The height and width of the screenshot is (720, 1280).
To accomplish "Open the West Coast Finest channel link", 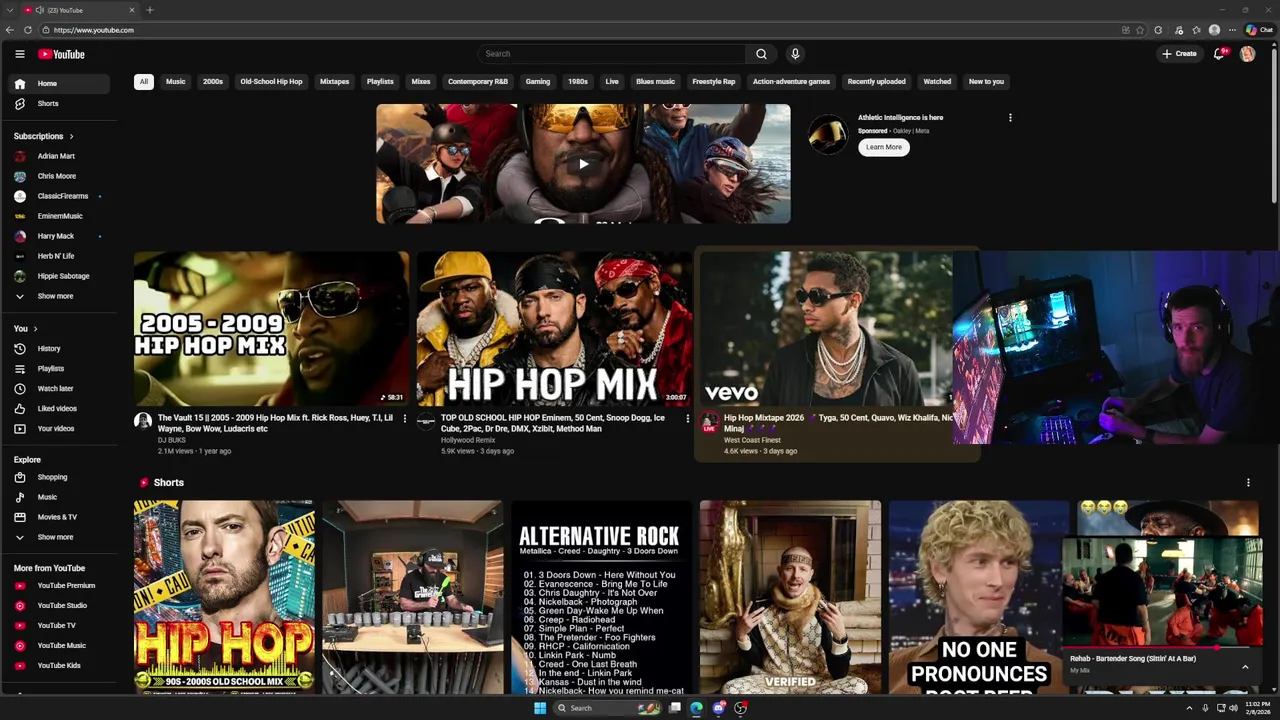I will click(752, 440).
